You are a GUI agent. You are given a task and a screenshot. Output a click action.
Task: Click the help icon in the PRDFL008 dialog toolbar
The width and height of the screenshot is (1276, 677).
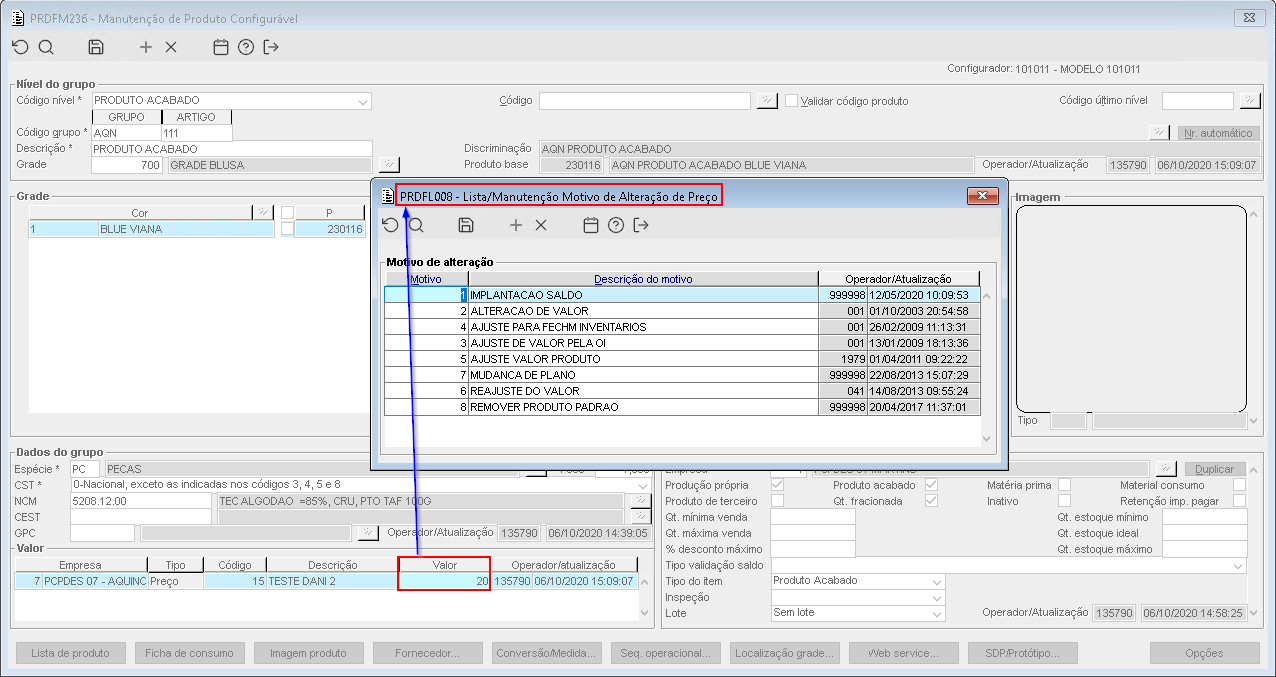[x=616, y=225]
